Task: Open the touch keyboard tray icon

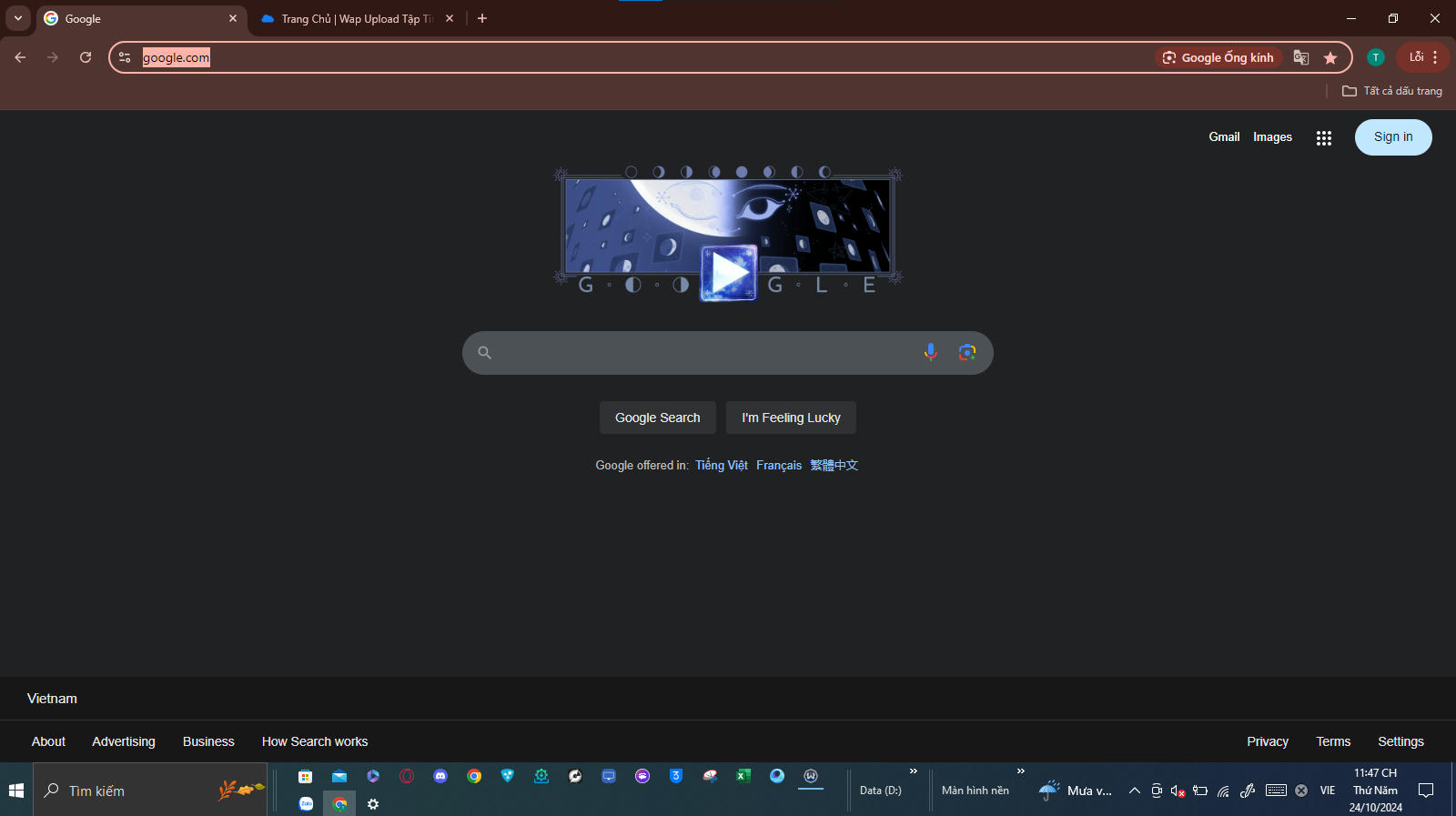Action: pyautogui.click(x=1276, y=791)
